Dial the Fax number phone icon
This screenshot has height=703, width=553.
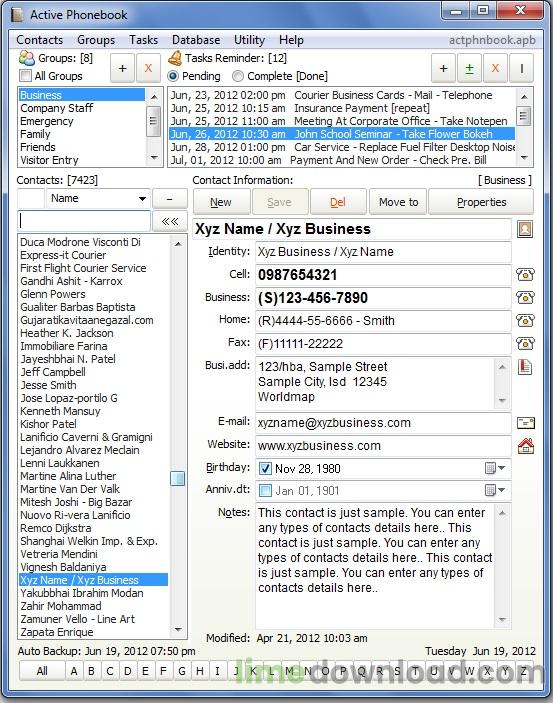(x=525, y=344)
